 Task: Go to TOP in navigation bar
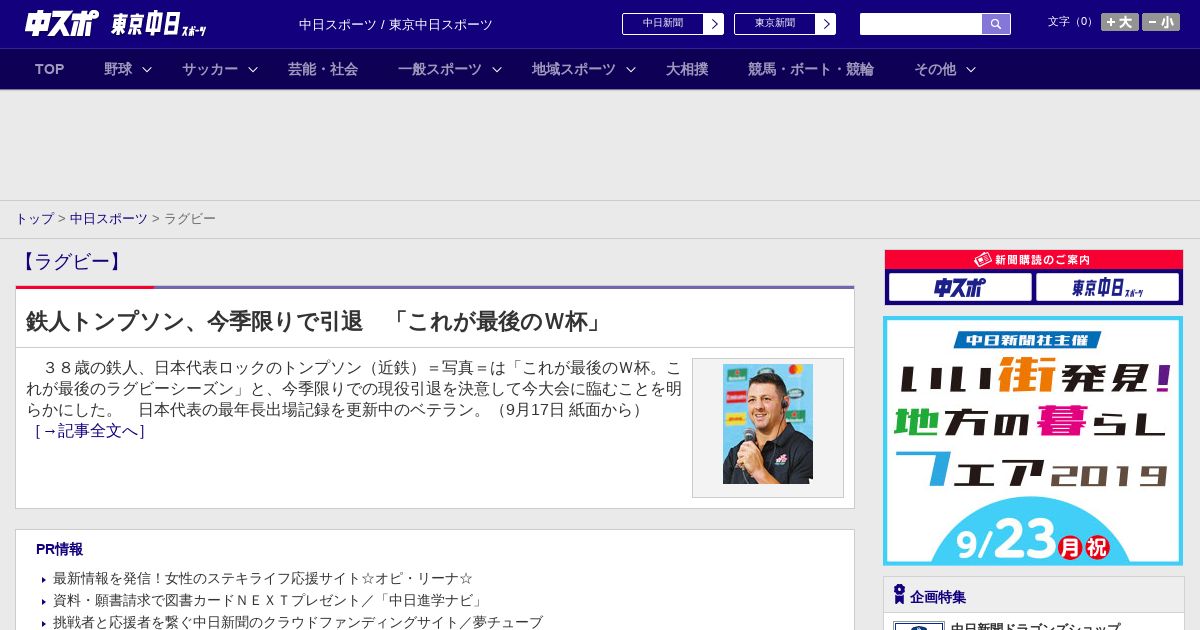50,69
